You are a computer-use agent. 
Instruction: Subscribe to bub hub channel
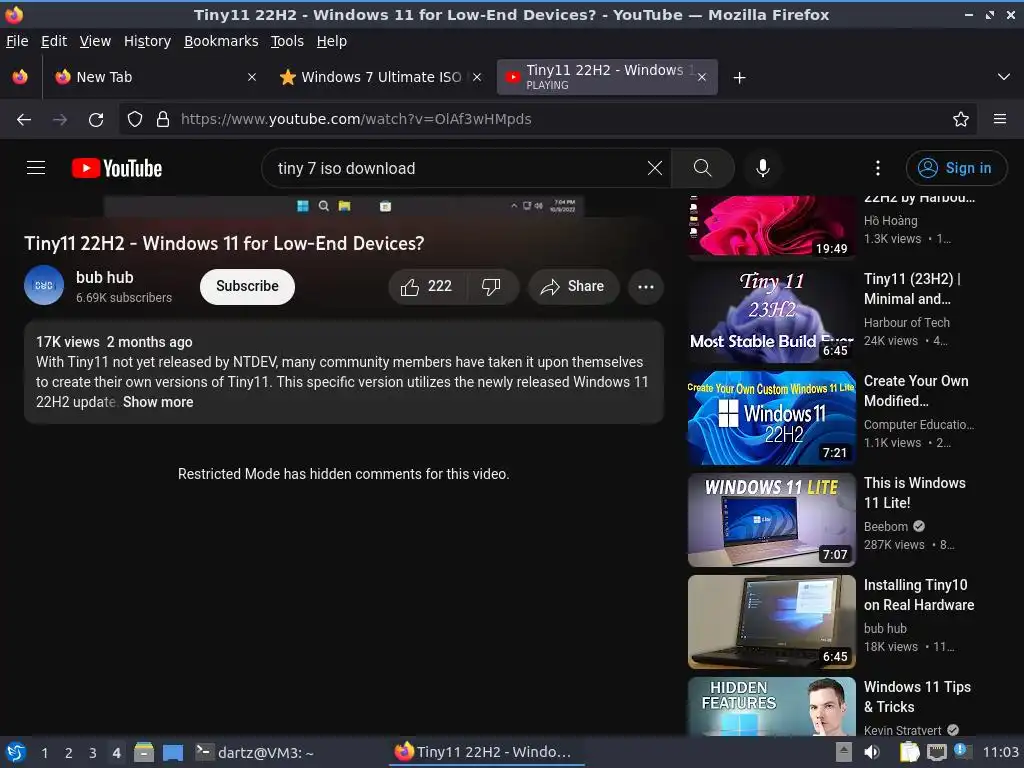[247, 287]
